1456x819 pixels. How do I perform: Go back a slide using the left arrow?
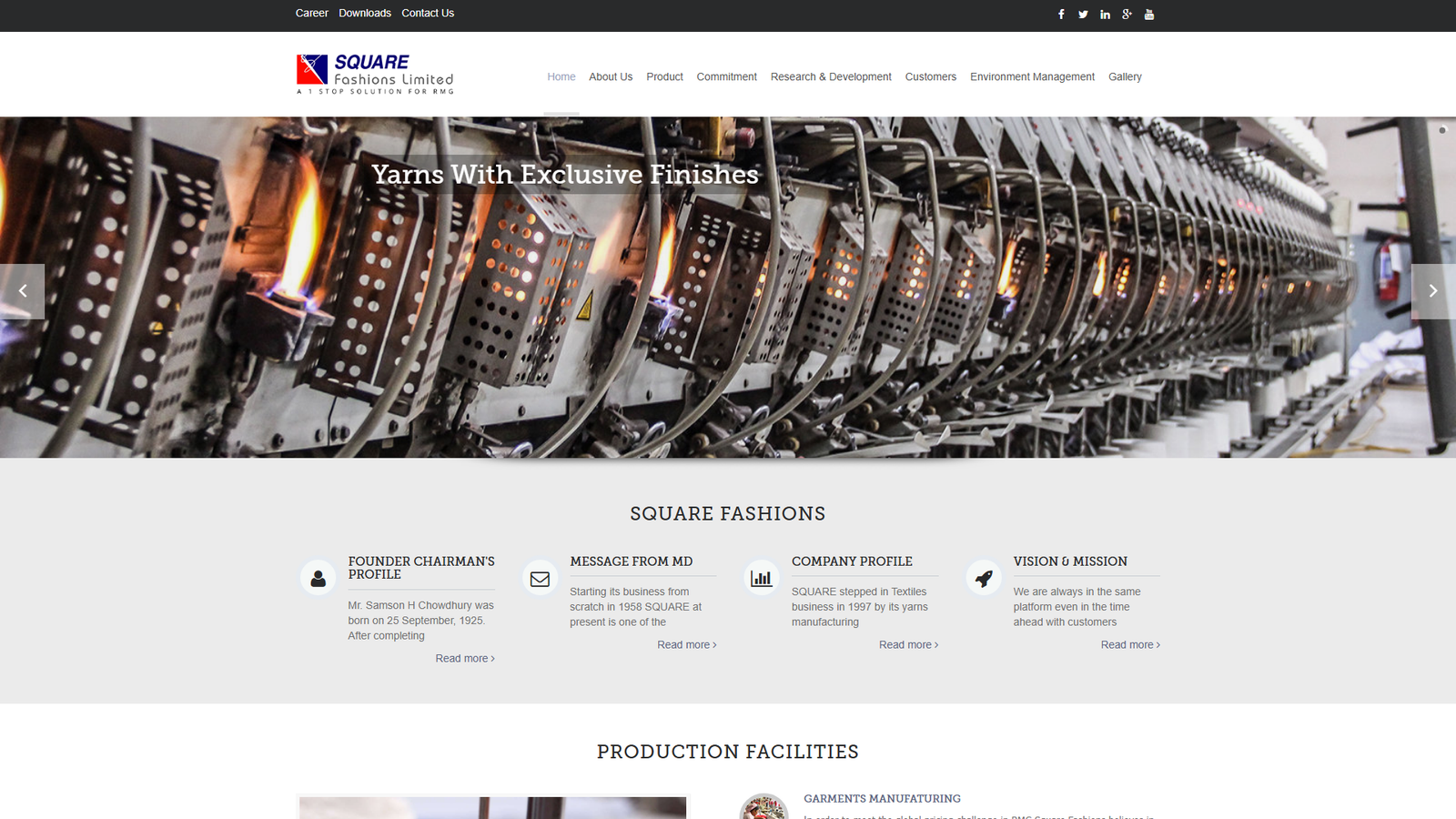coord(22,291)
